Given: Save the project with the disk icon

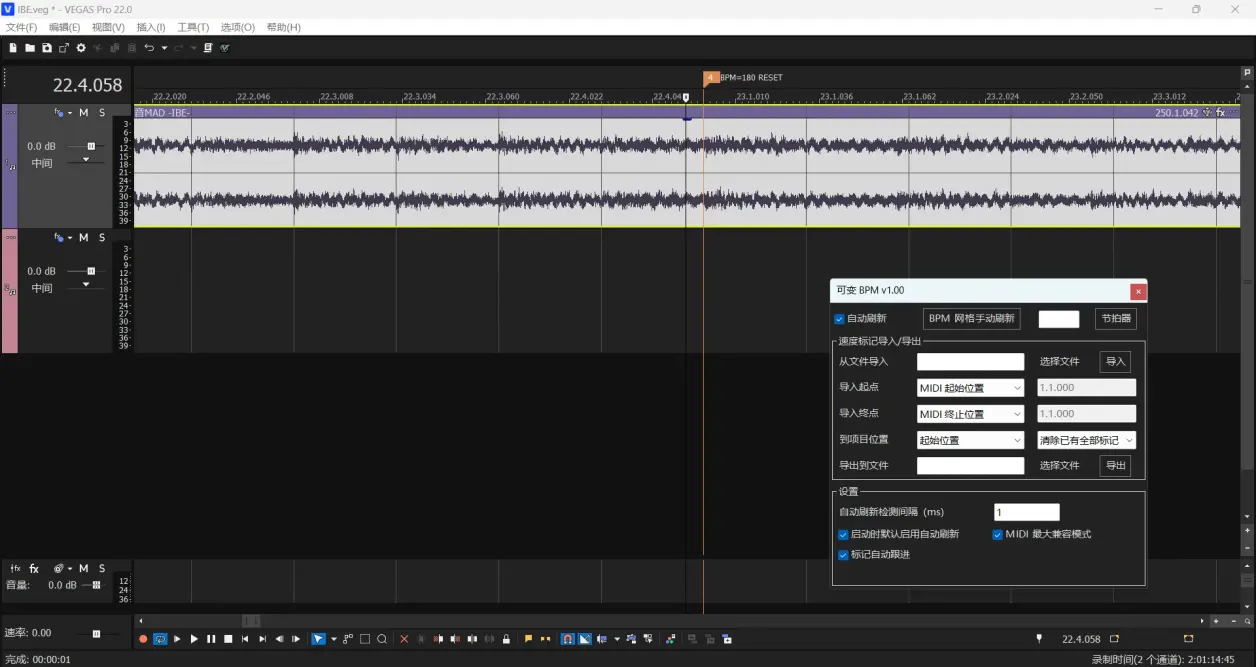Looking at the screenshot, I should click(x=47, y=48).
